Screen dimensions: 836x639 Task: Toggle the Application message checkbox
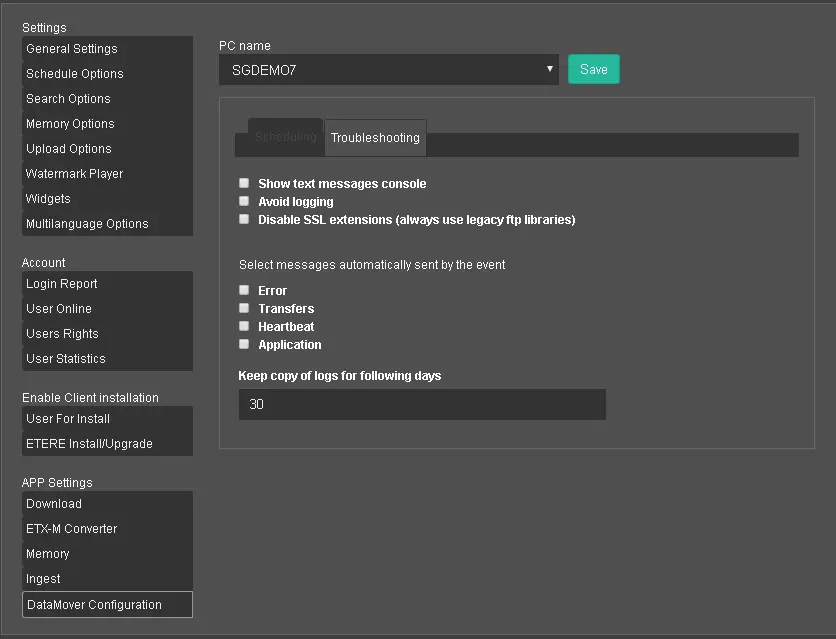pos(244,345)
